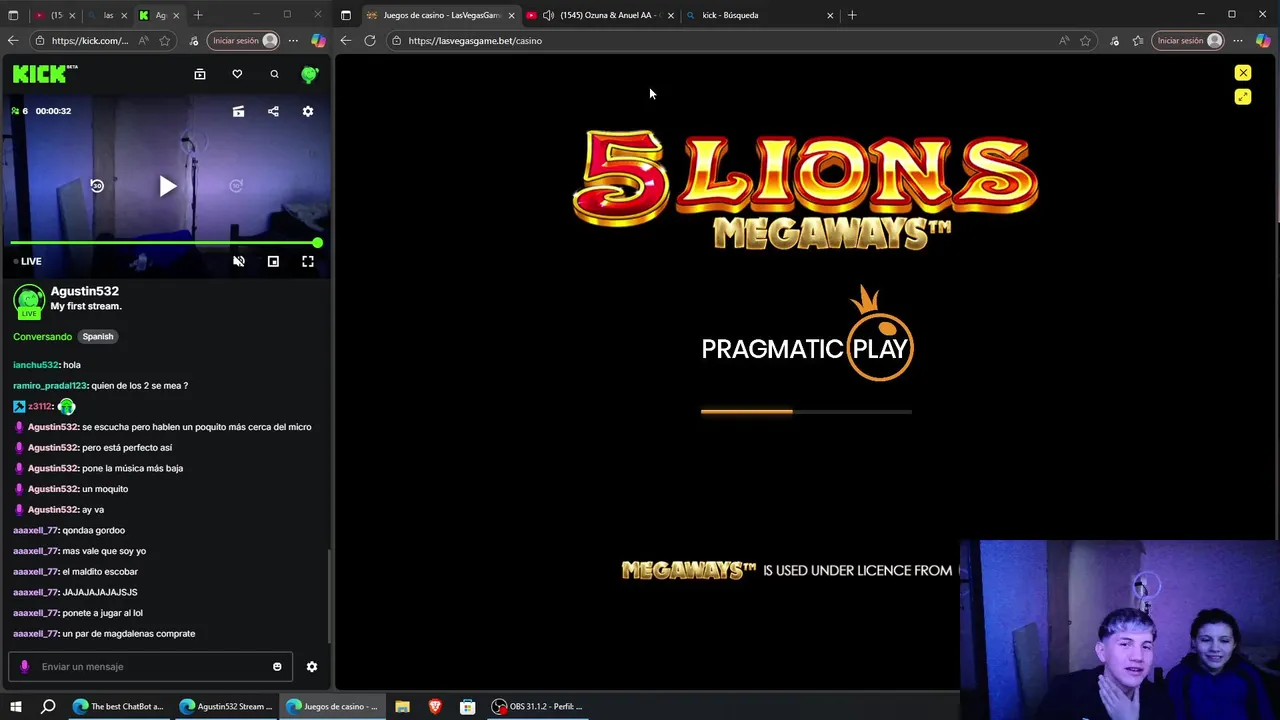Open the extensions icon in casino window
Viewport: 1280px width, 720px height.
[1114, 41]
